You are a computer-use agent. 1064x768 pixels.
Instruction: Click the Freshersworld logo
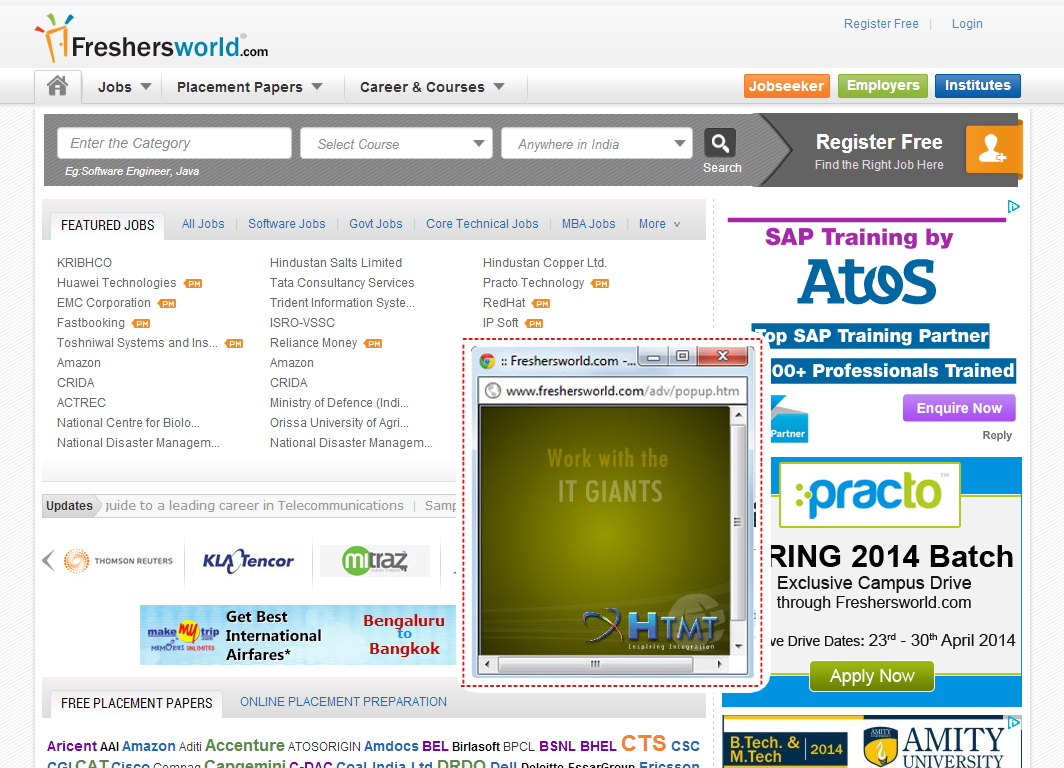[140, 40]
